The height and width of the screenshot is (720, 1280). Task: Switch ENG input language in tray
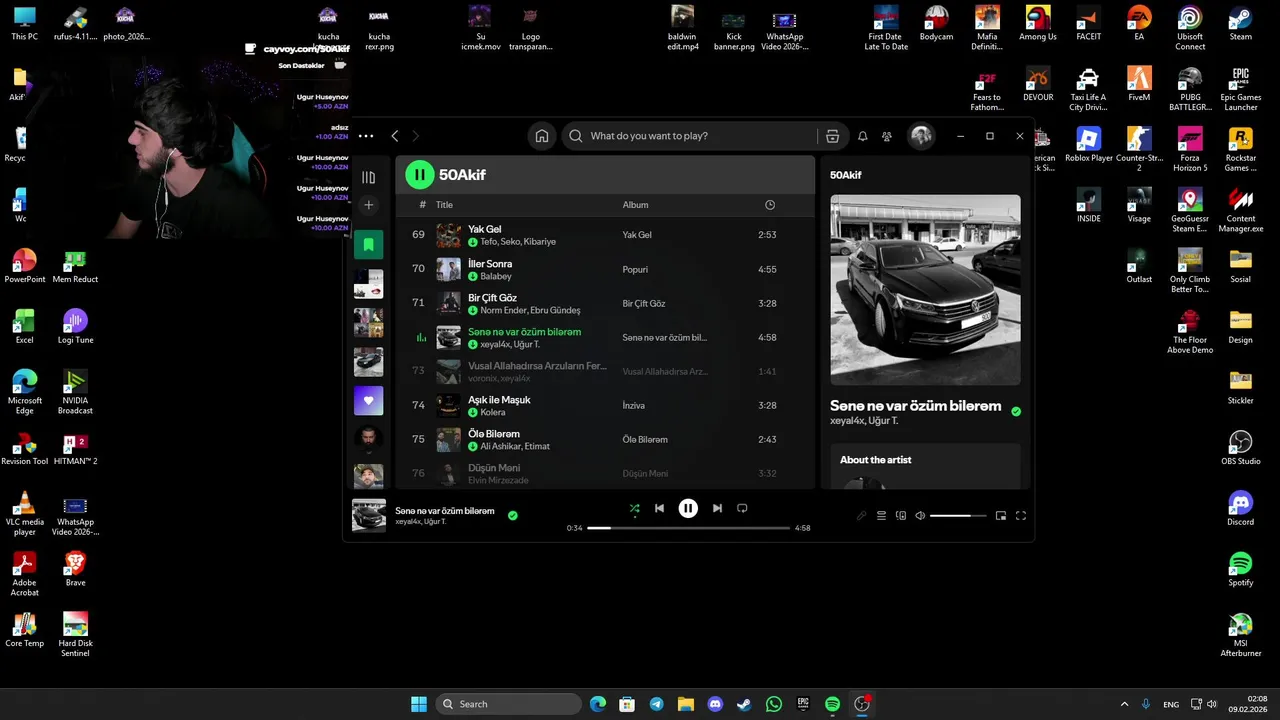pos(1171,704)
